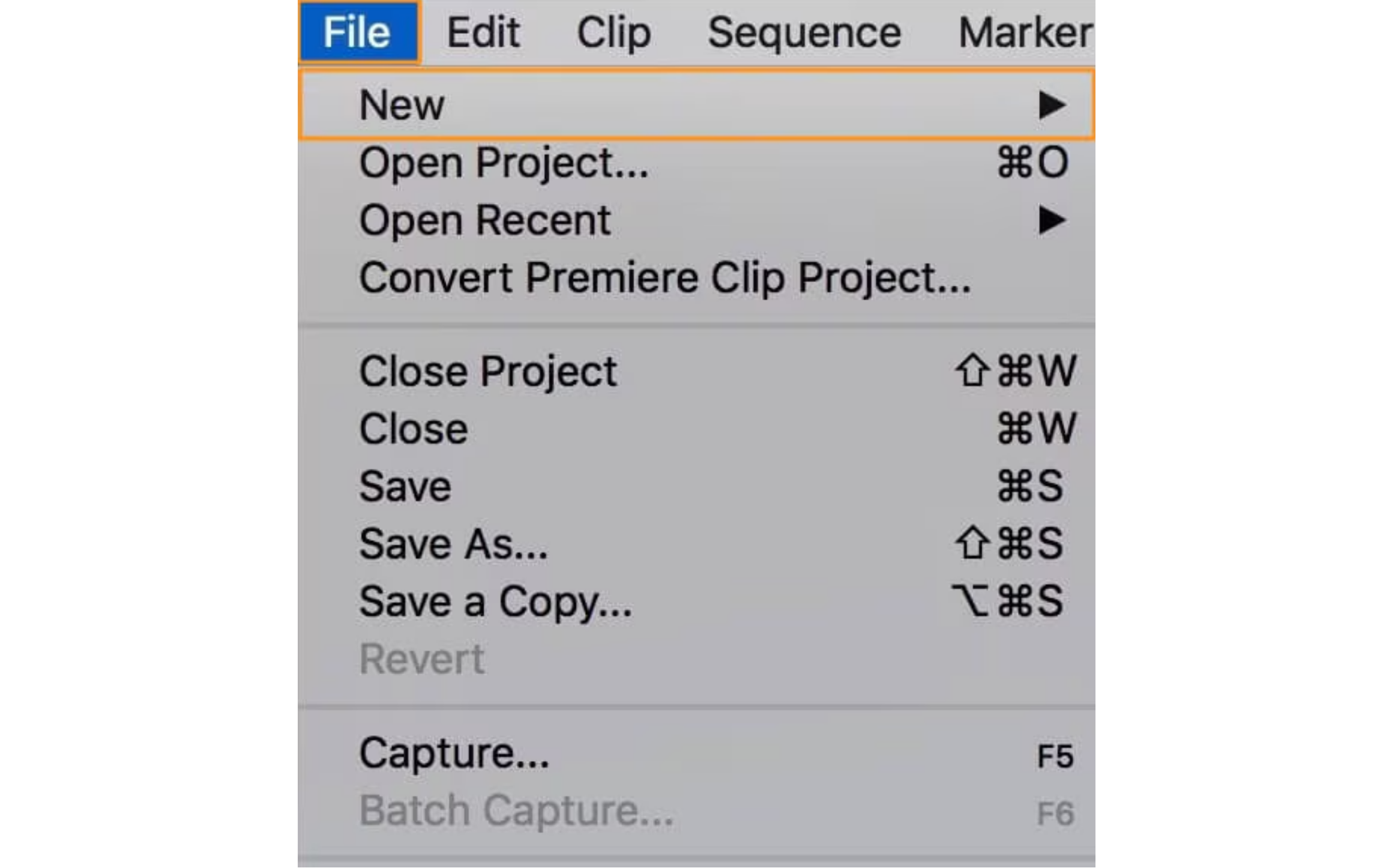The image size is (1377, 868).
Task: Click the grayed-out Revert option
Action: [421, 659]
